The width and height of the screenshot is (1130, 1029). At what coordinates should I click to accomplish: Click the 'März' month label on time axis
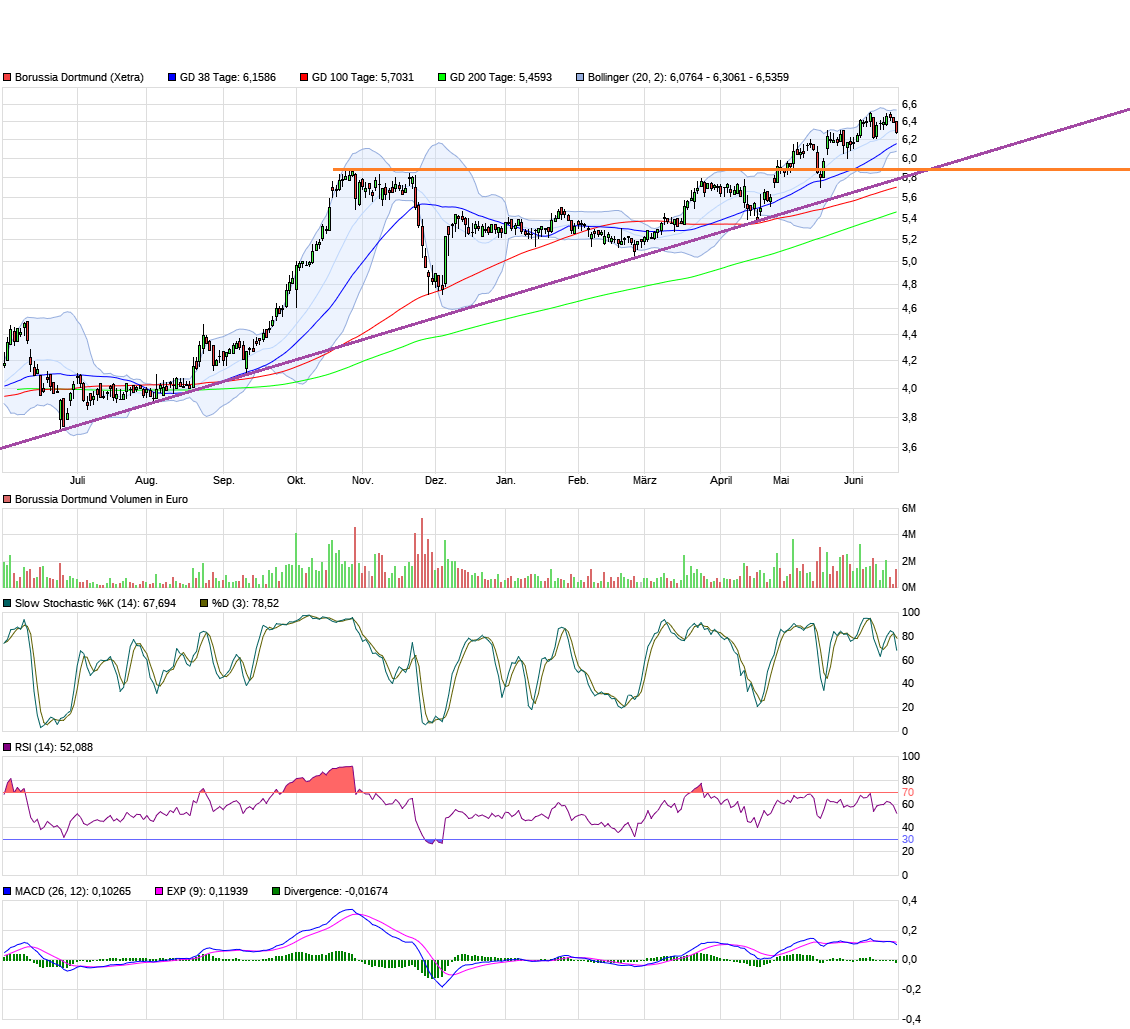[644, 480]
